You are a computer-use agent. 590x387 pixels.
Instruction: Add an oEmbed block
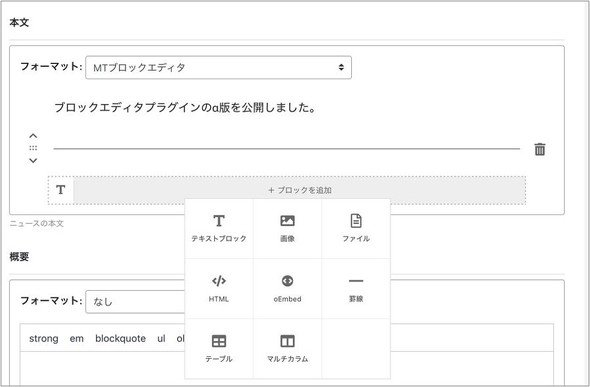pyautogui.click(x=287, y=288)
